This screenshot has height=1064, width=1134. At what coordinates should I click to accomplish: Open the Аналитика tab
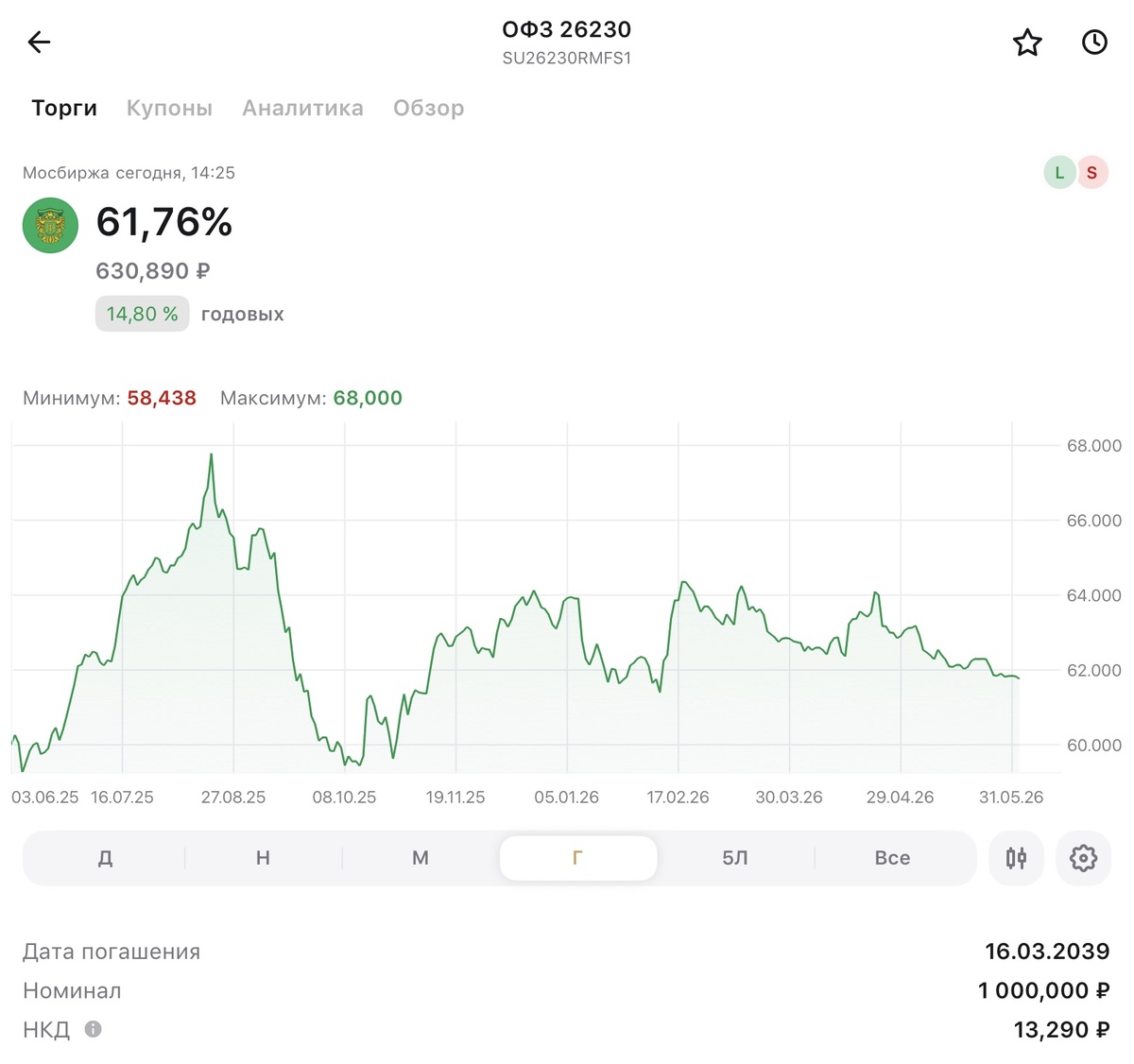302,108
